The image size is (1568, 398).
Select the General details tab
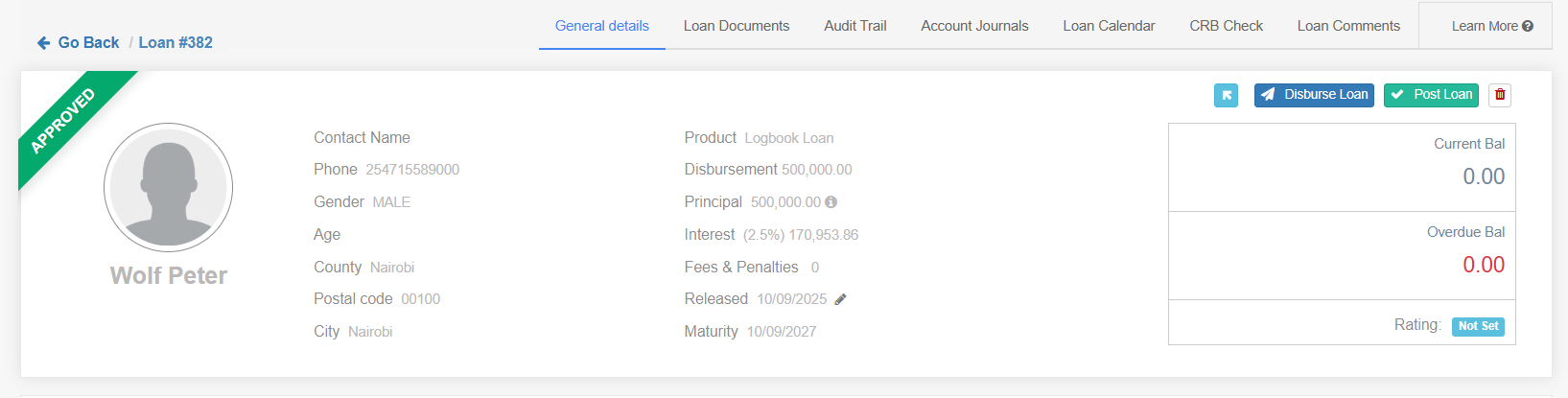point(601,26)
